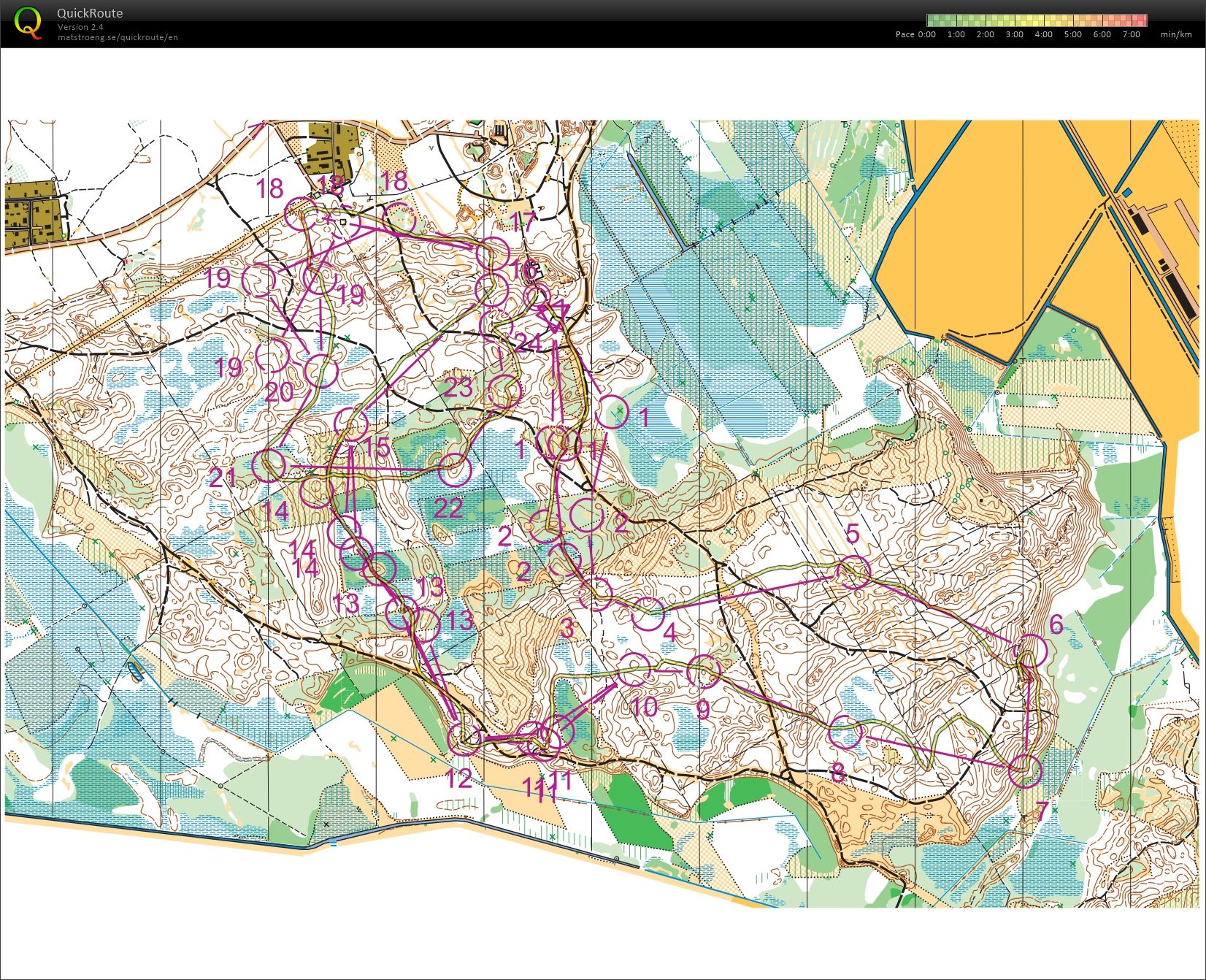Click the olive building block at far left
Image resolution: width=1206 pixels, height=980 pixels.
click(34, 212)
